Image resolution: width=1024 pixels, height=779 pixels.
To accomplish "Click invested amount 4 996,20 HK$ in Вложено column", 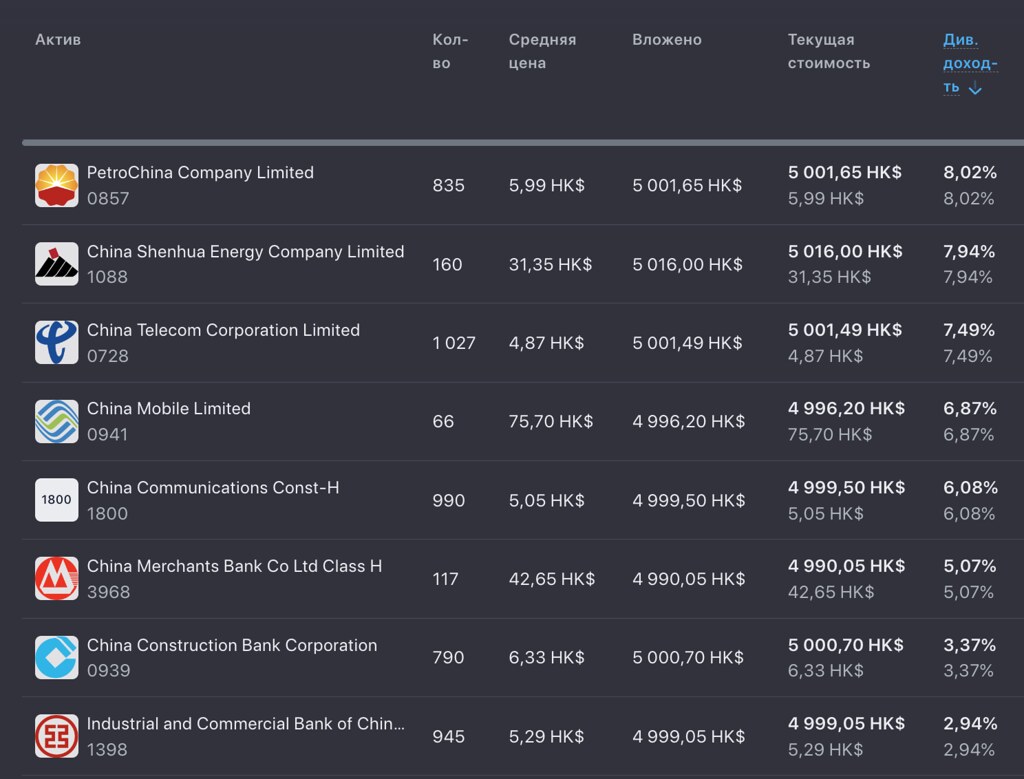I will pos(688,422).
